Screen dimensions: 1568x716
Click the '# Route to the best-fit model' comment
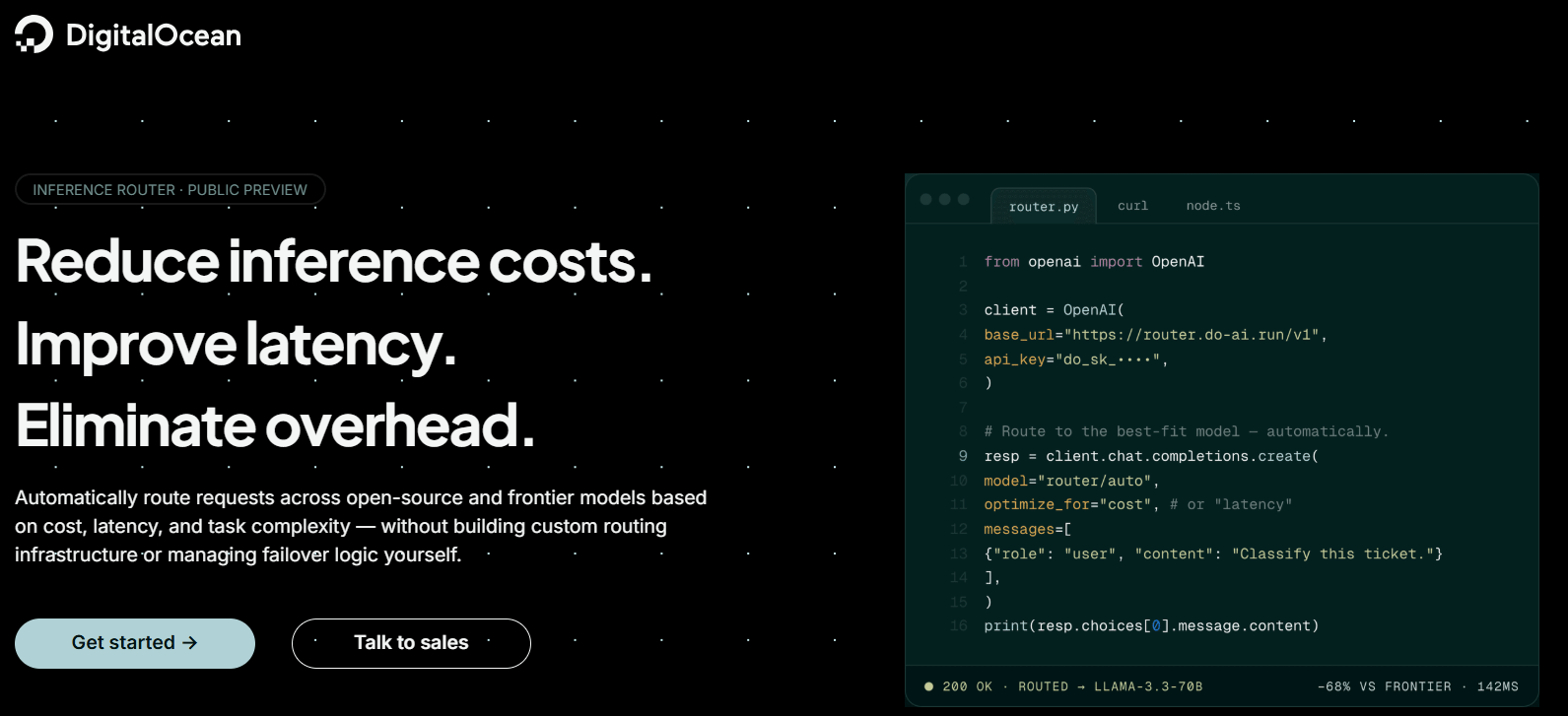[x=1186, y=431]
